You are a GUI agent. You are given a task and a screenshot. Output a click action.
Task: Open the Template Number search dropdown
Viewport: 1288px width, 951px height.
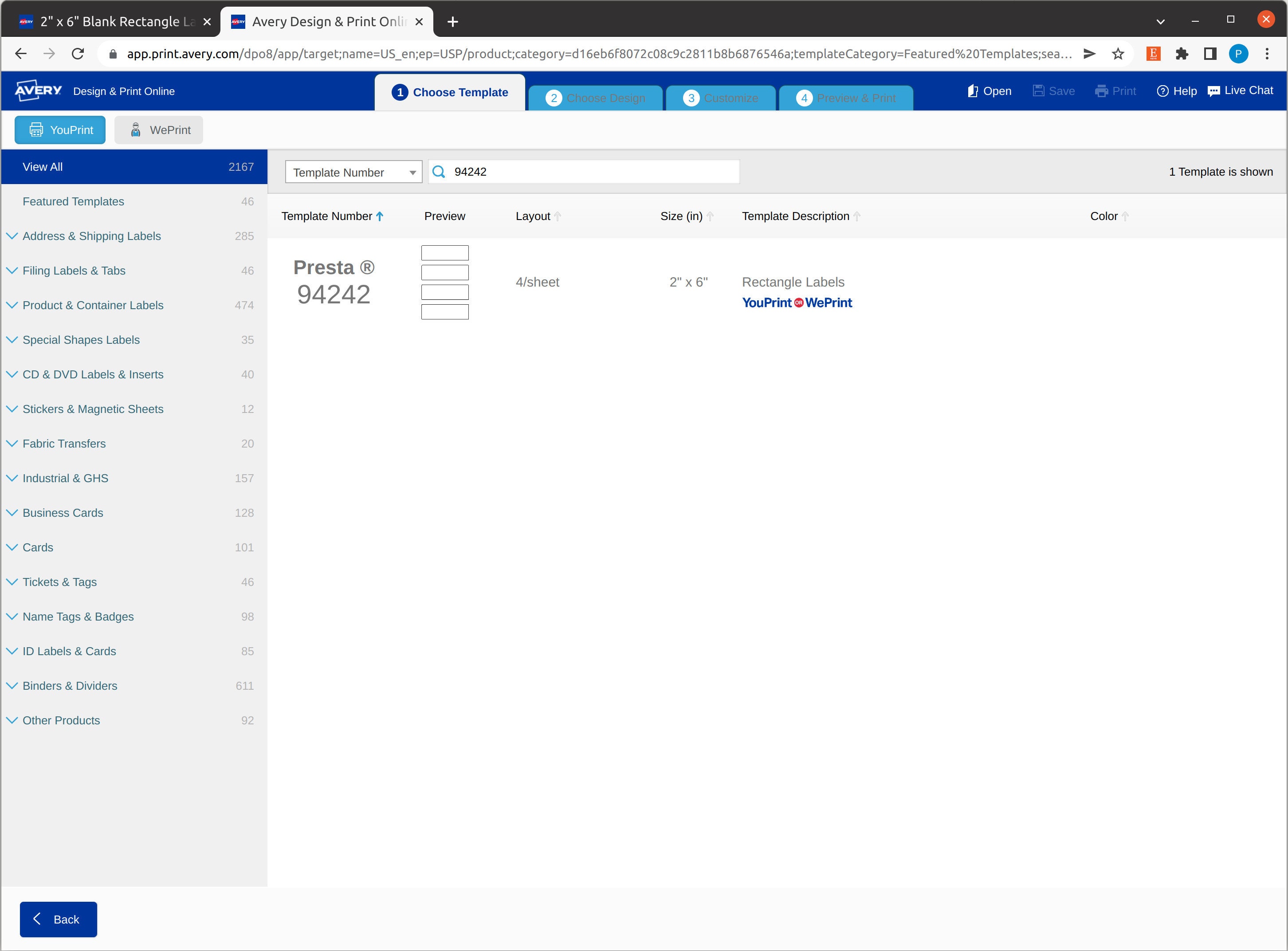coord(353,172)
